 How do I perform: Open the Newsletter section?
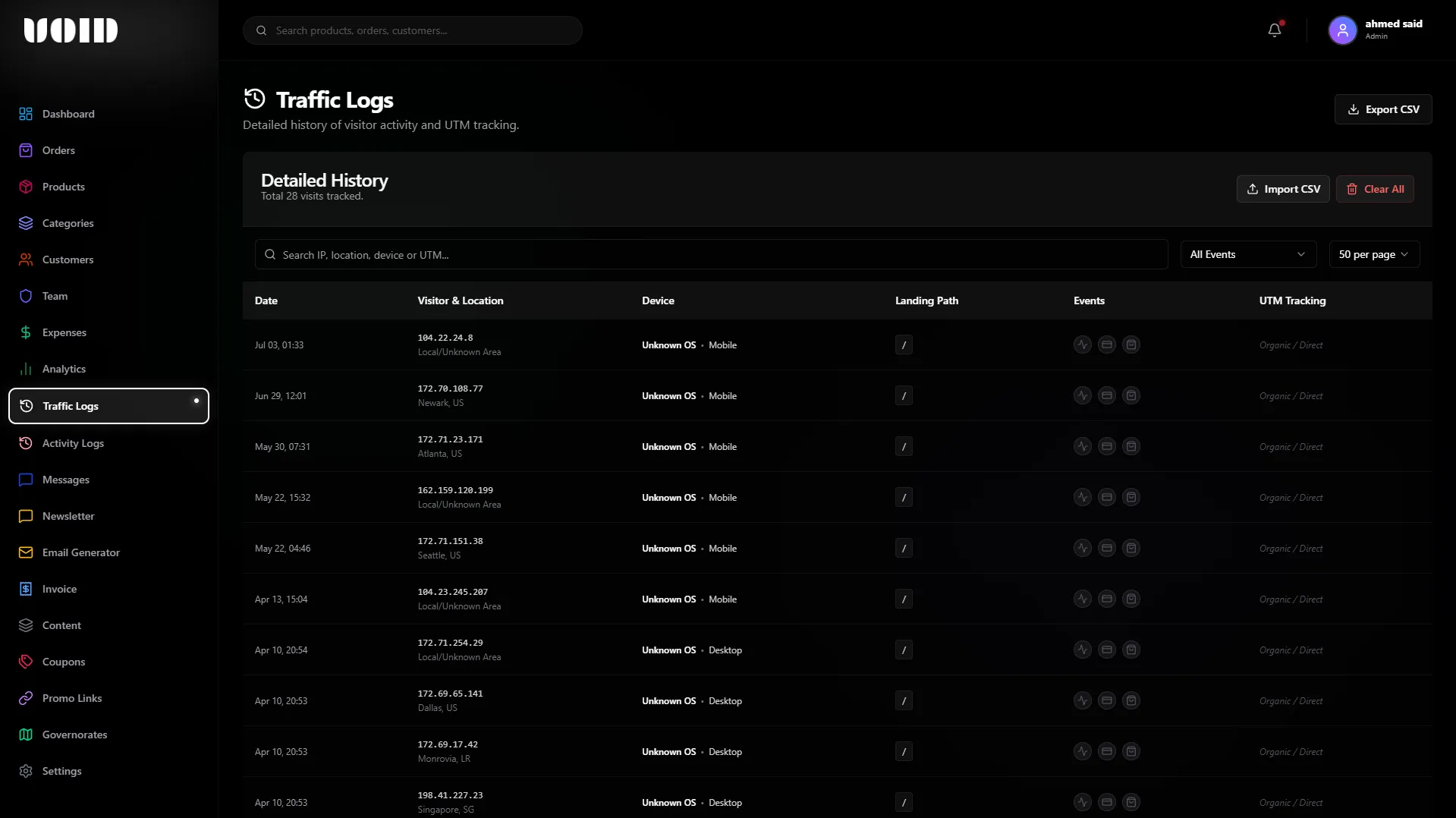tap(108, 516)
